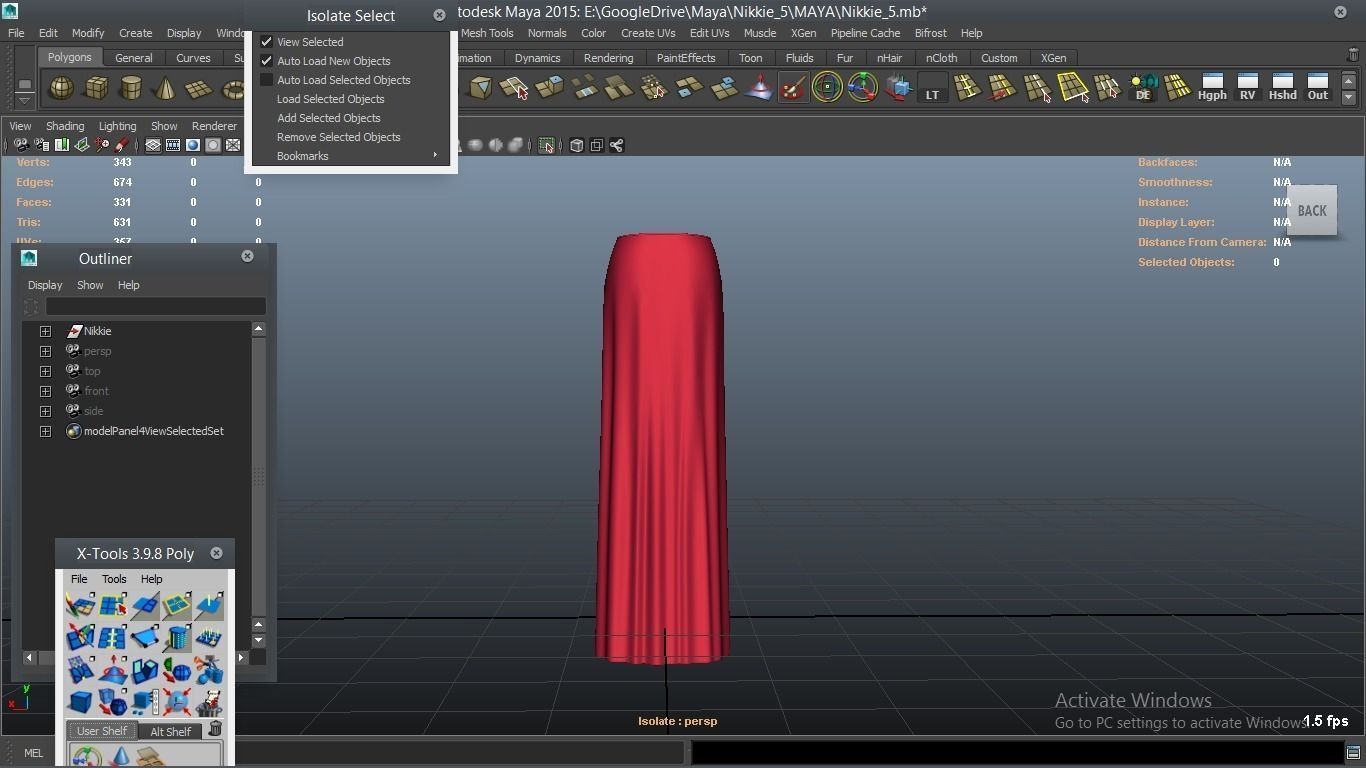Expand the Nikkie node in Outliner

(x=45, y=331)
